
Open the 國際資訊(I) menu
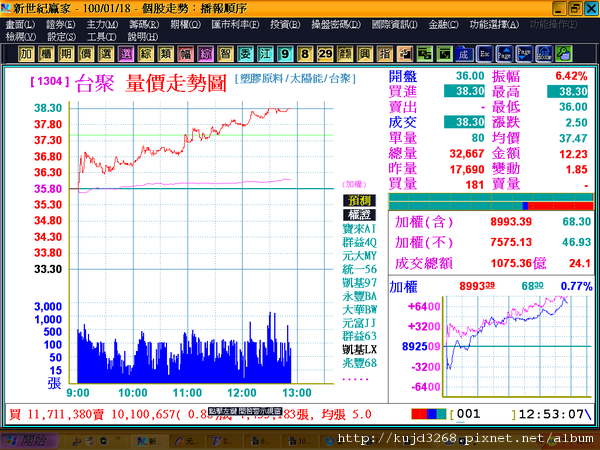click(x=395, y=25)
